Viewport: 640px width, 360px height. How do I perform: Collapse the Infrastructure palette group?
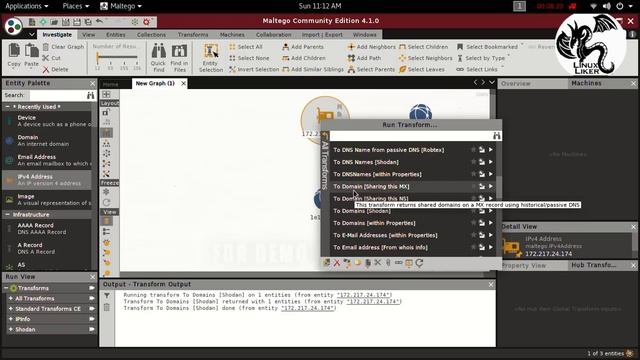(7, 214)
